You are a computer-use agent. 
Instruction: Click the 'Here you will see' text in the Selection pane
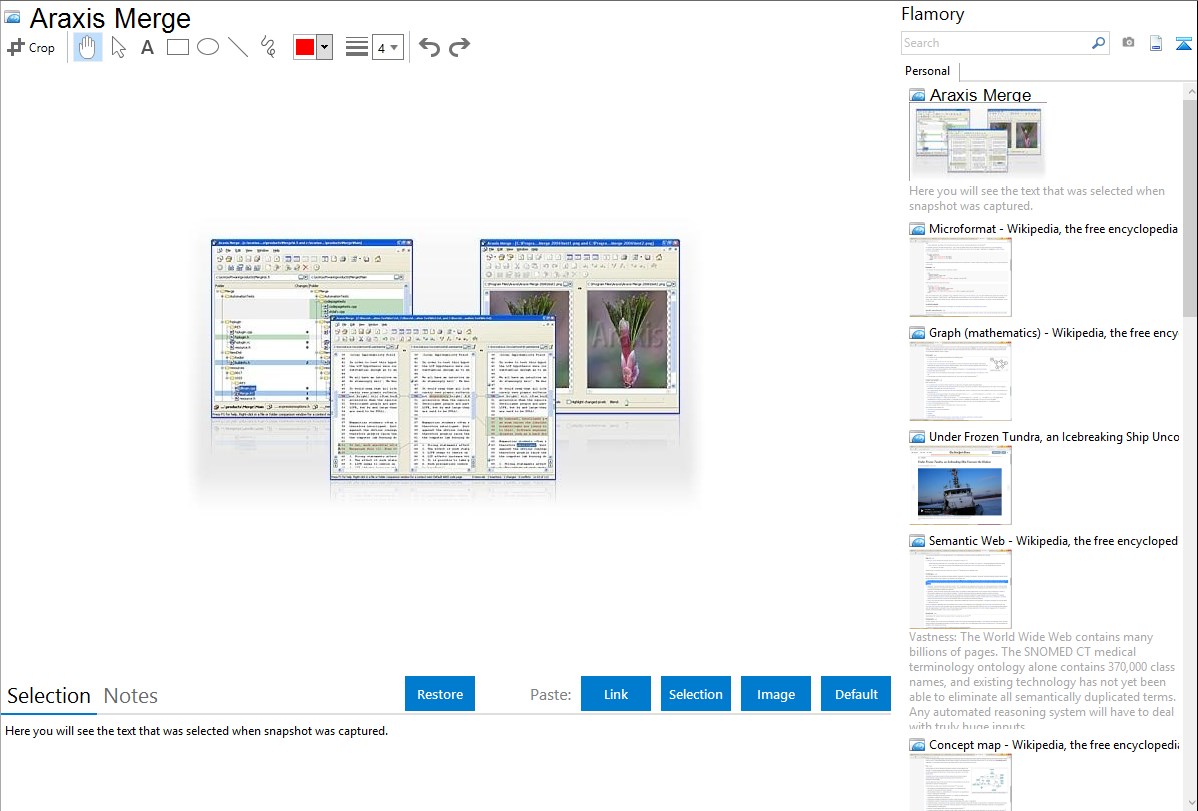(x=196, y=731)
